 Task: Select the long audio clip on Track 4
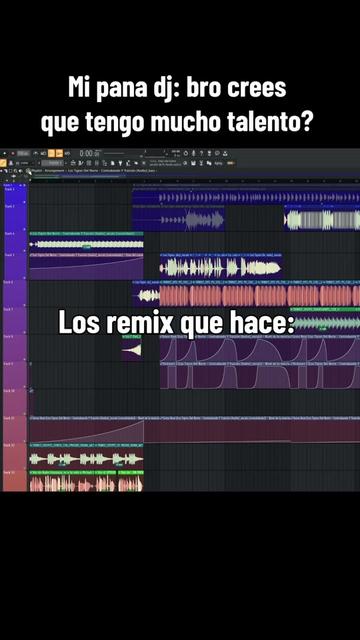point(87,242)
